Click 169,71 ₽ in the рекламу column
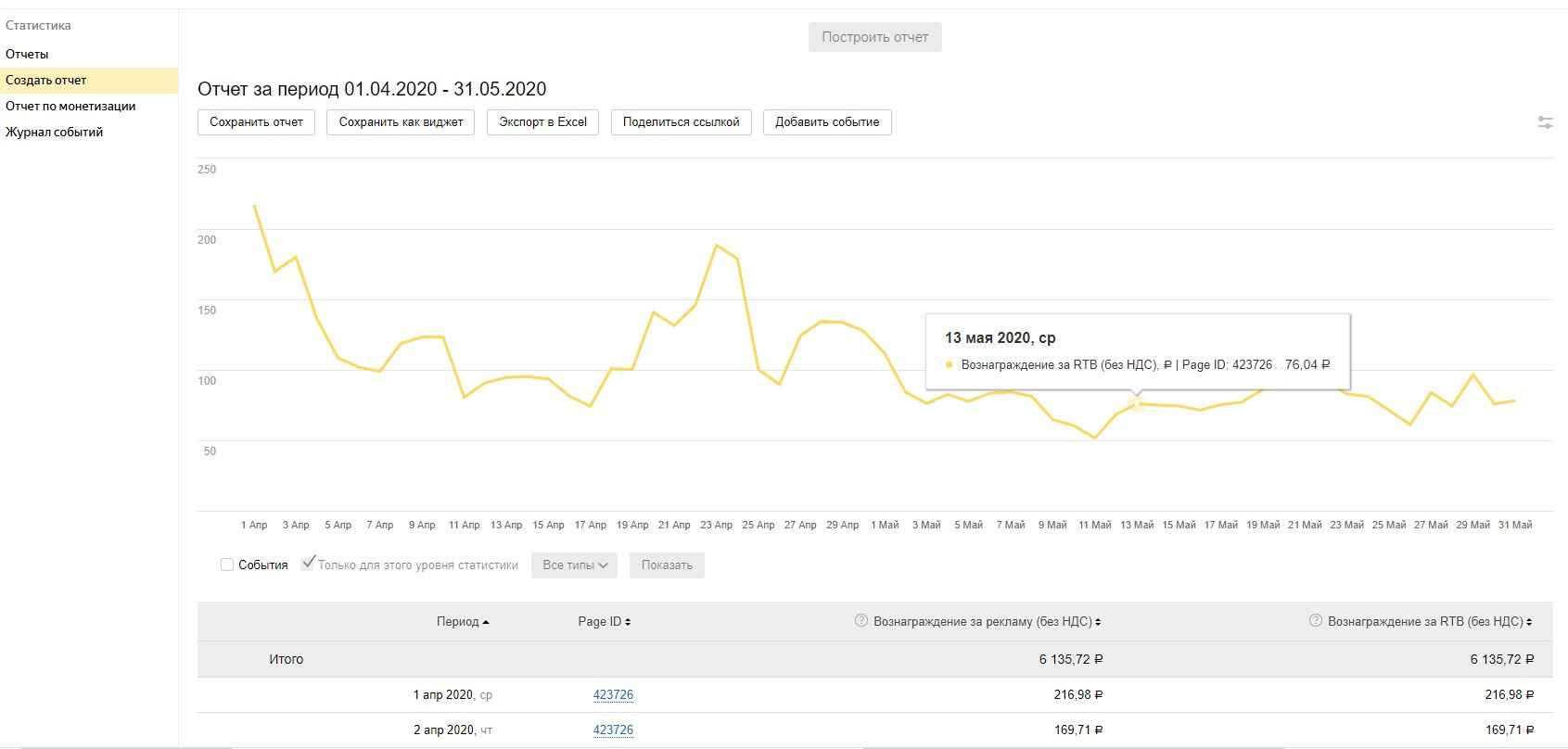This screenshot has height=749, width=1568. (x=1078, y=730)
